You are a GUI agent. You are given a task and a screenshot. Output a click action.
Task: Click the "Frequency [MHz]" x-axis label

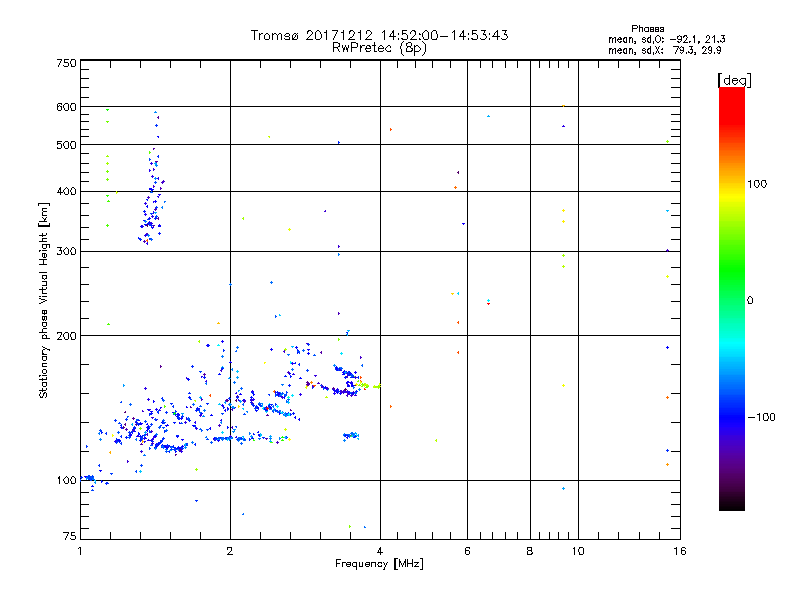[x=379, y=564]
